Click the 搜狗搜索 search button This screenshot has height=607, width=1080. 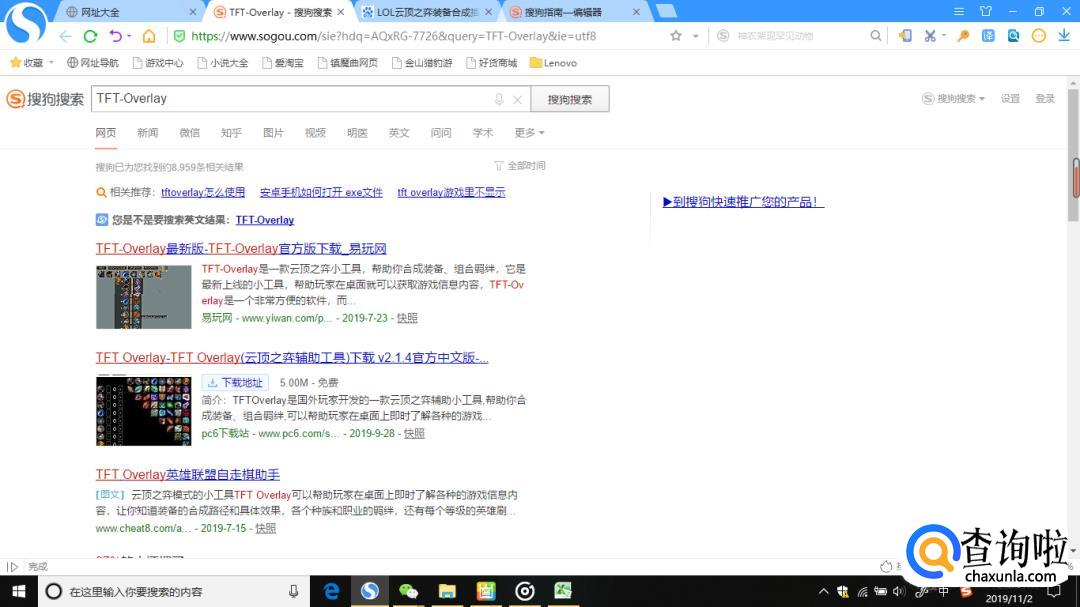click(569, 99)
